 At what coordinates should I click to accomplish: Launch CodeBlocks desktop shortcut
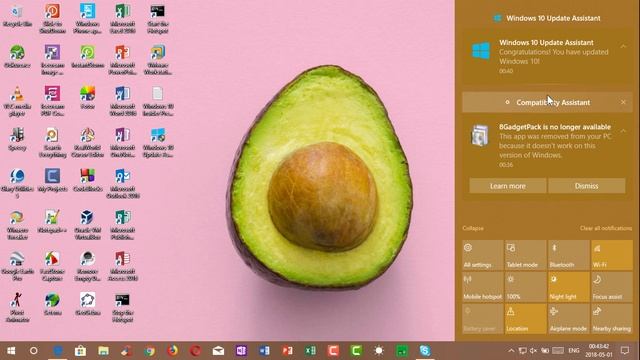click(87, 181)
